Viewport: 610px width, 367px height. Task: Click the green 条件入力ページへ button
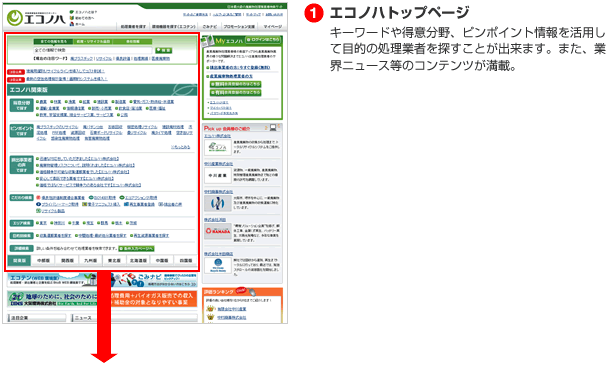point(137,248)
